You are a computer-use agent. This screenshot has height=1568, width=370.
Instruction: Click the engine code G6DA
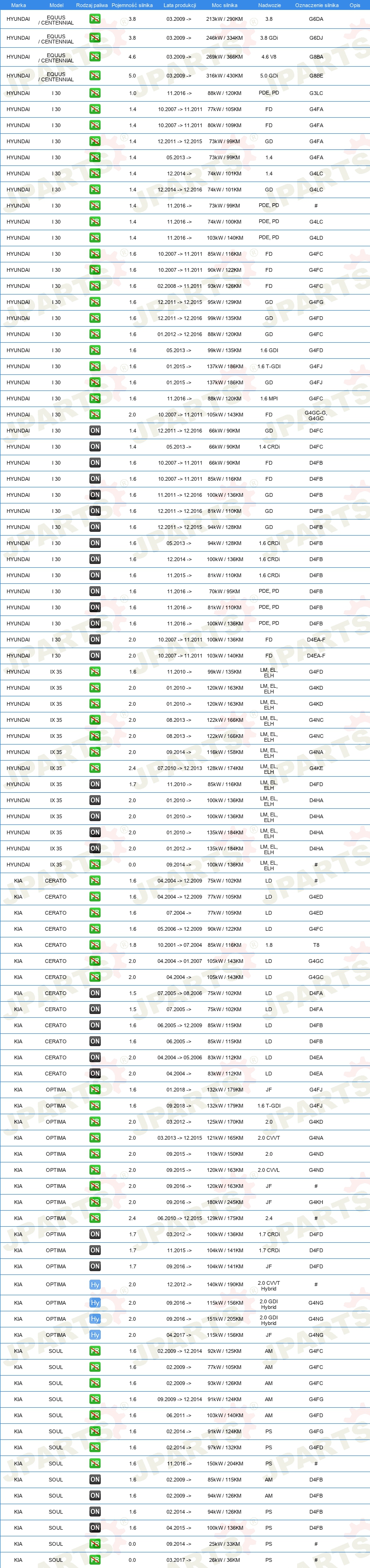coord(316,19)
